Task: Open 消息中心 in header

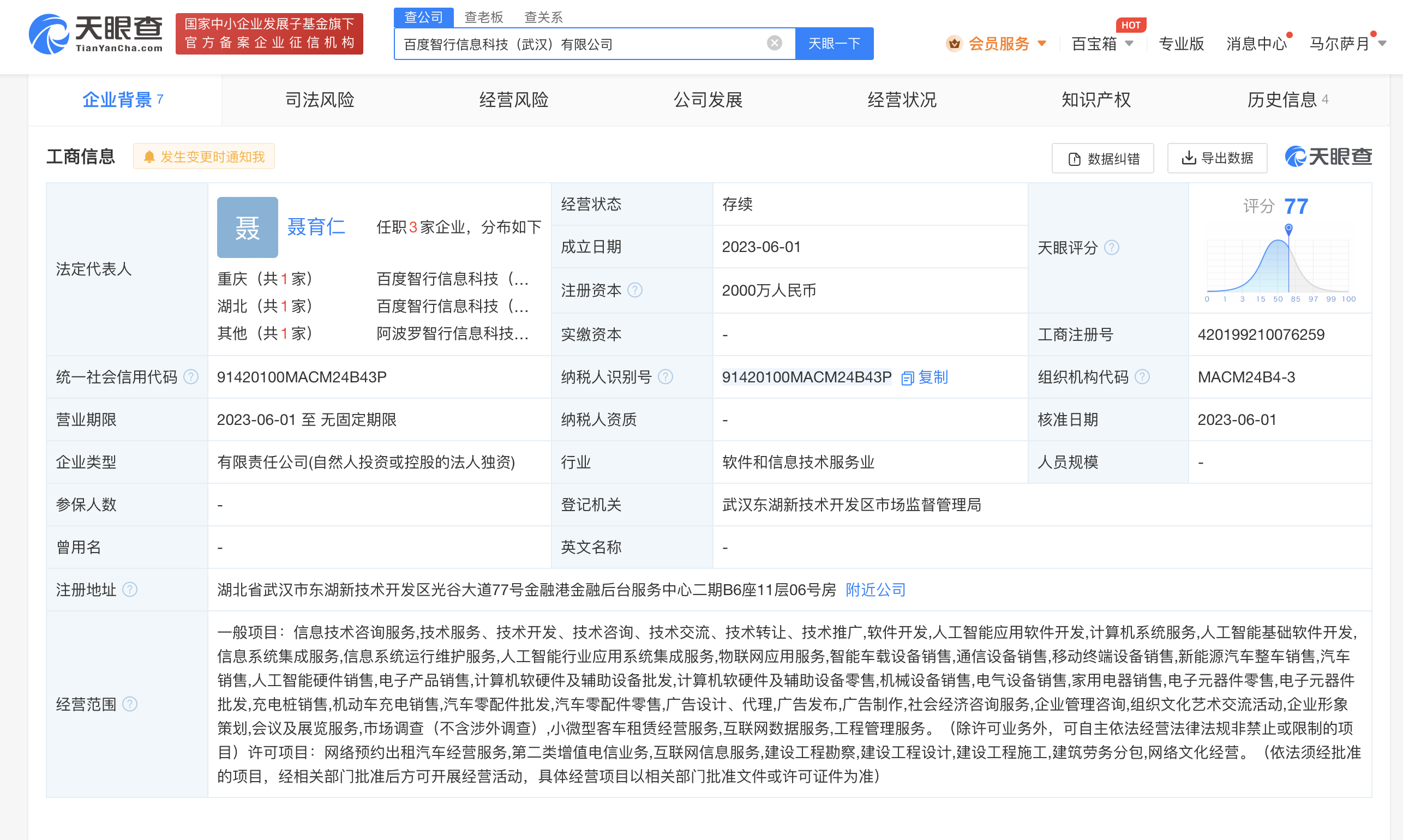Action: click(x=1256, y=44)
